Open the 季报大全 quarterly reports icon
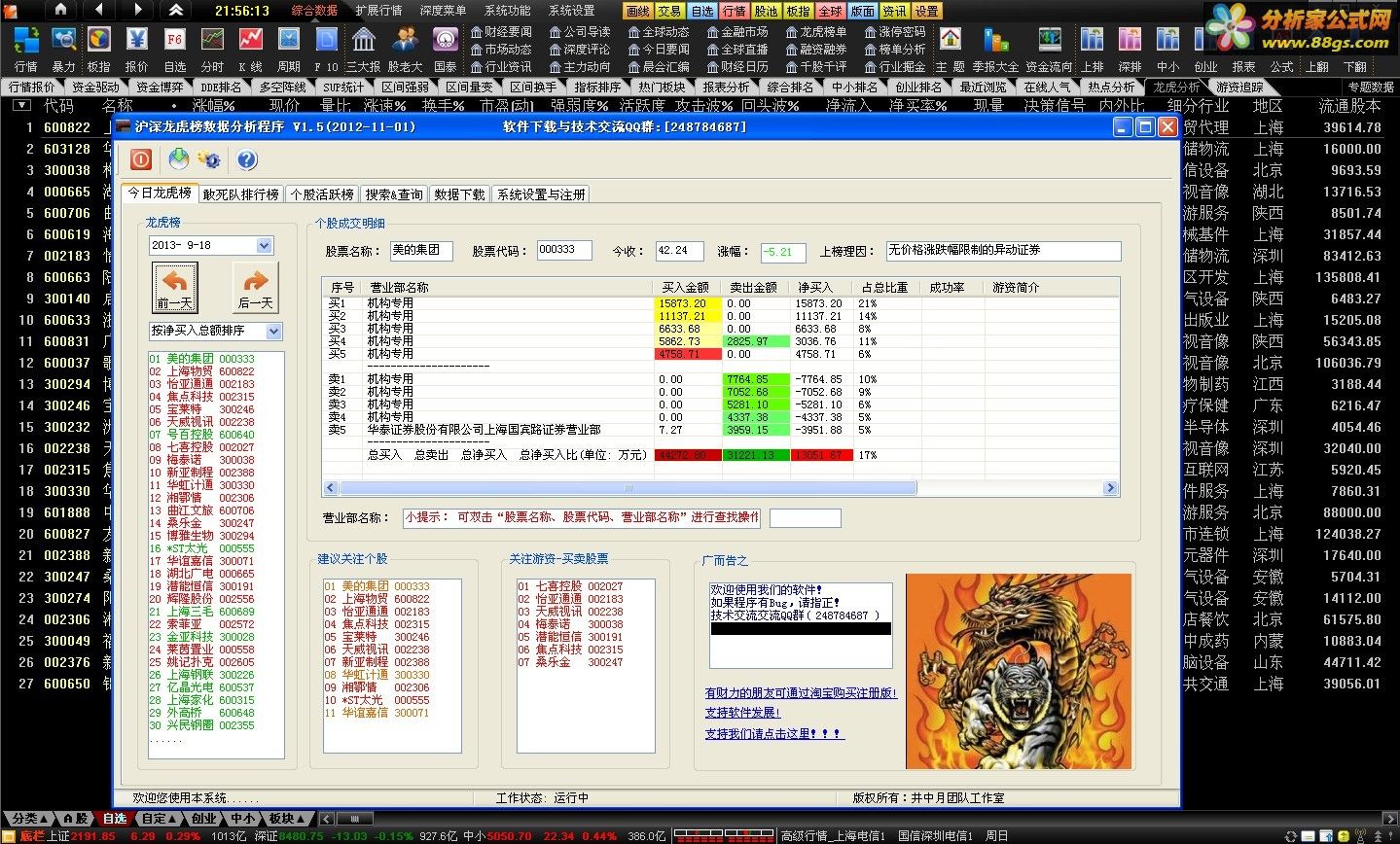1400x844 pixels. click(995, 48)
